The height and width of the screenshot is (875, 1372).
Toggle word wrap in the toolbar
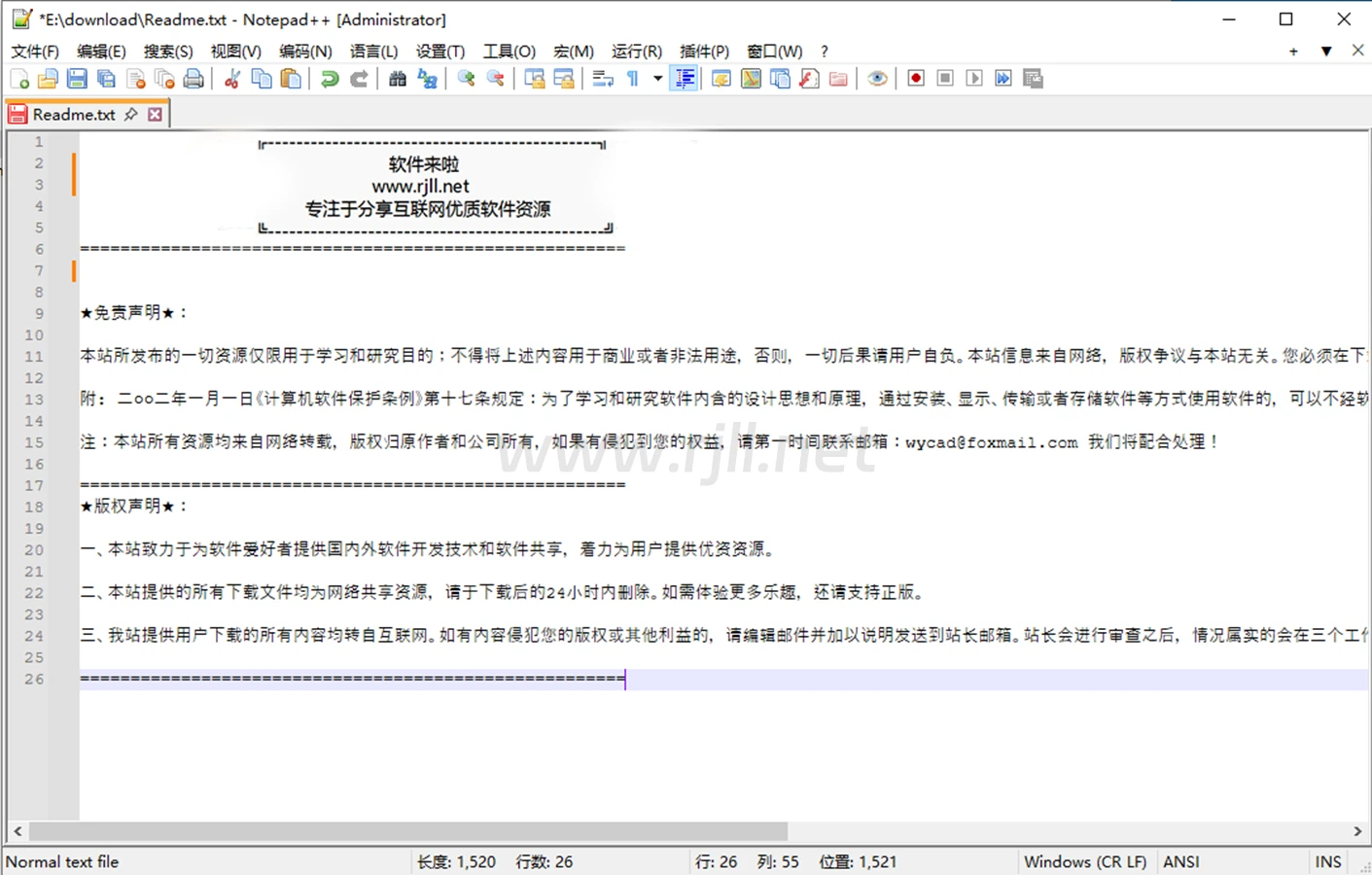tap(603, 79)
